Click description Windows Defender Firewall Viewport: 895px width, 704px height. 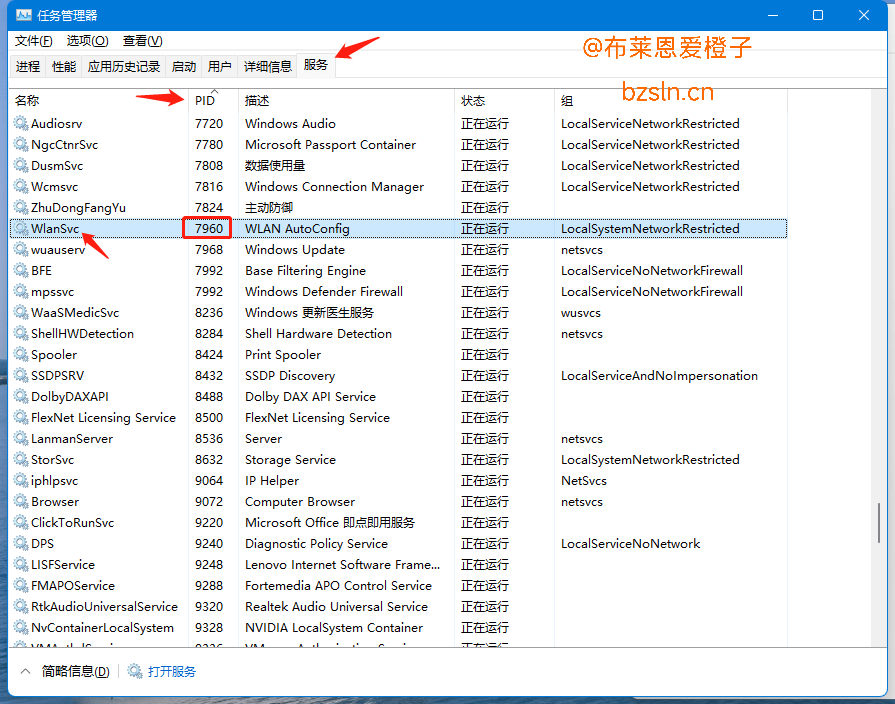(324, 292)
